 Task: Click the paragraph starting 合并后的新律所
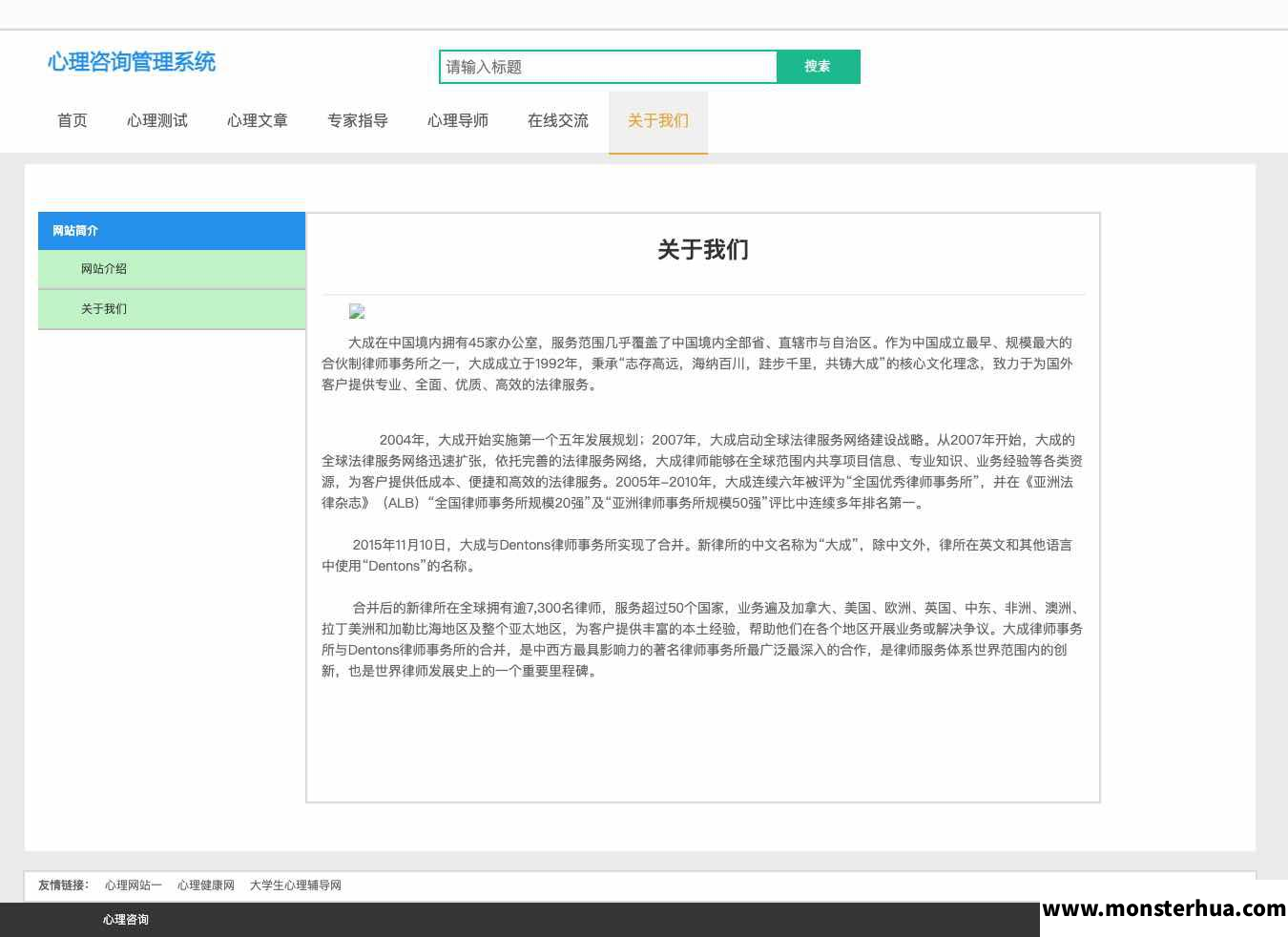(702, 639)
